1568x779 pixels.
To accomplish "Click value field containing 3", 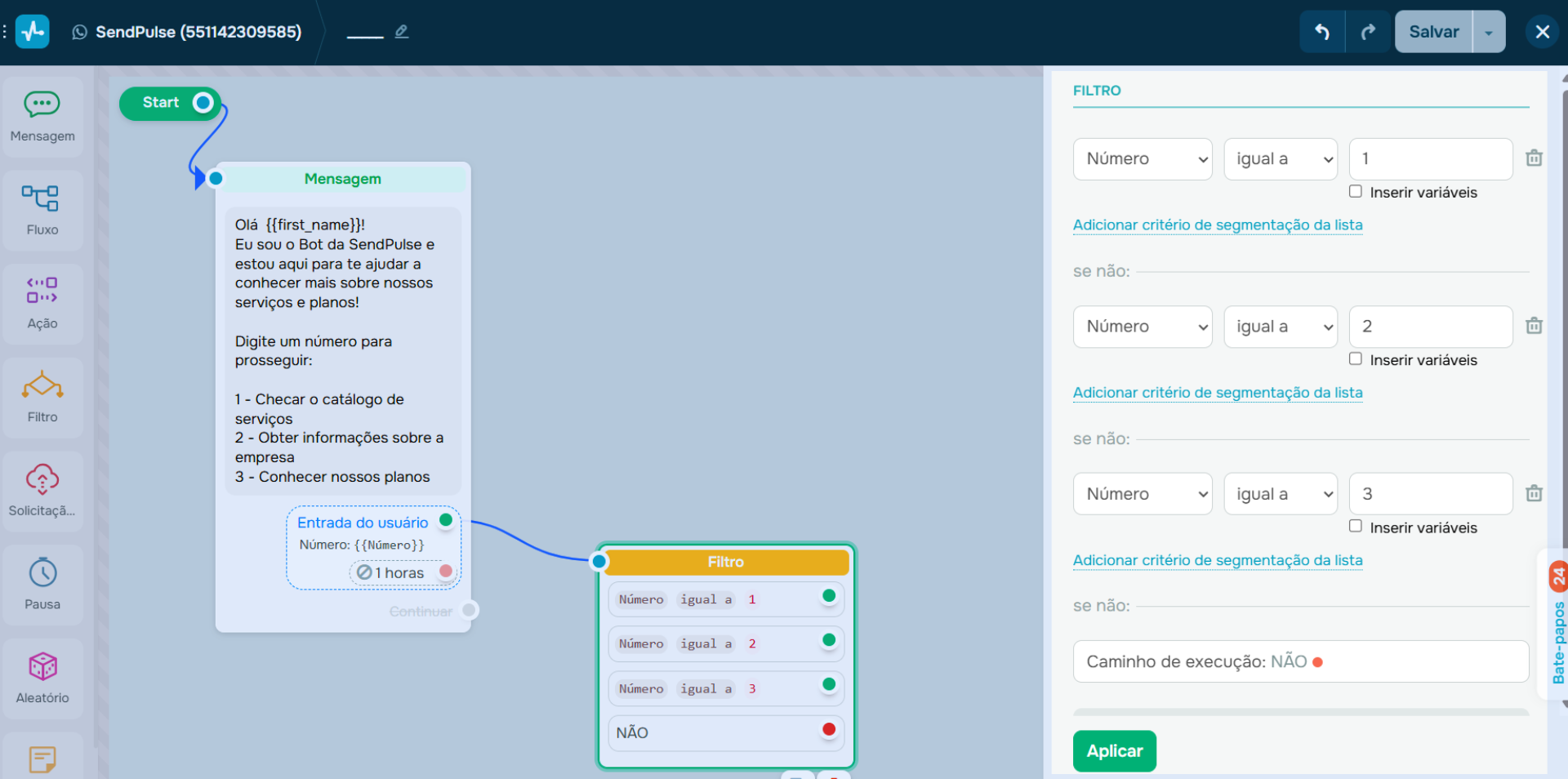I will point(1431,494).
